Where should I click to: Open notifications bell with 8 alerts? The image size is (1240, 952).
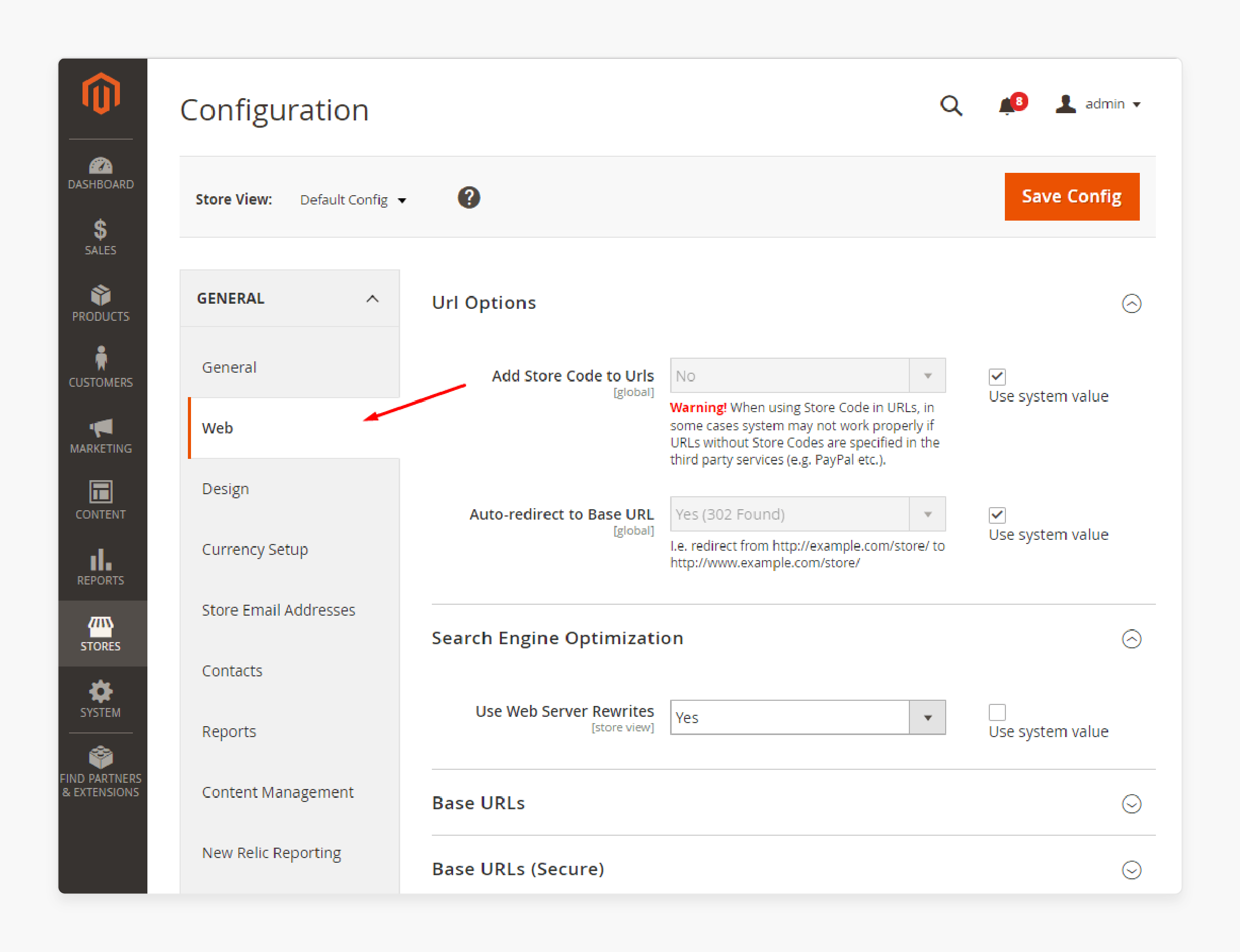coord(1012,104)
